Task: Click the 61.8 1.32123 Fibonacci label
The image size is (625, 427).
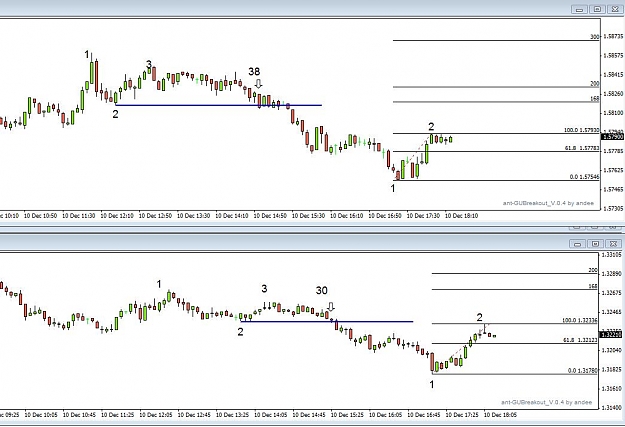Action: pyautogui.click(x=580, y=340)
